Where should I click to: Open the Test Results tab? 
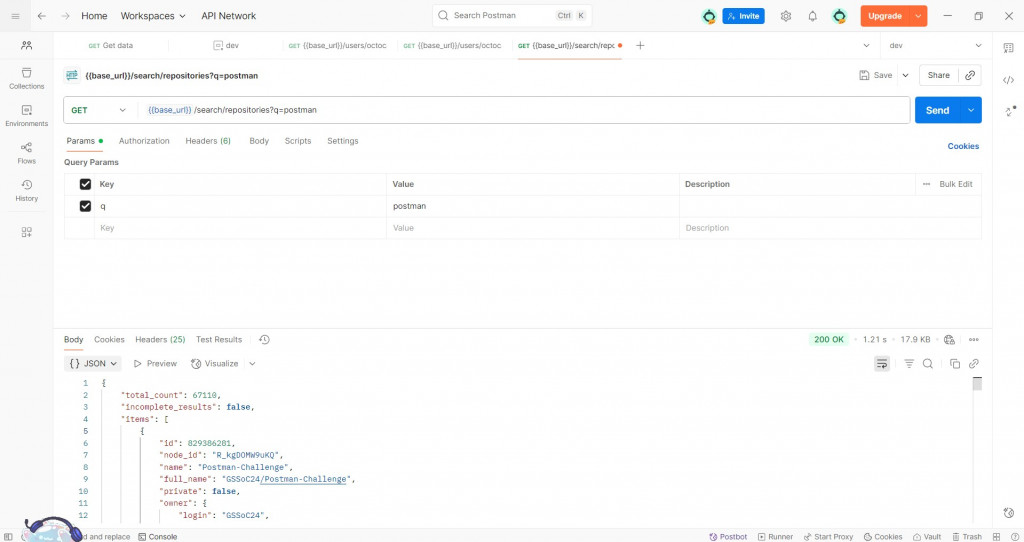coord(219,340)
